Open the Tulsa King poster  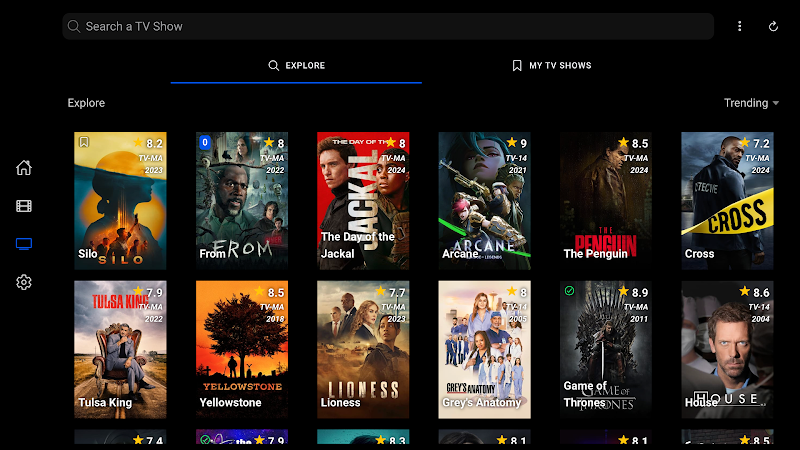120,349
